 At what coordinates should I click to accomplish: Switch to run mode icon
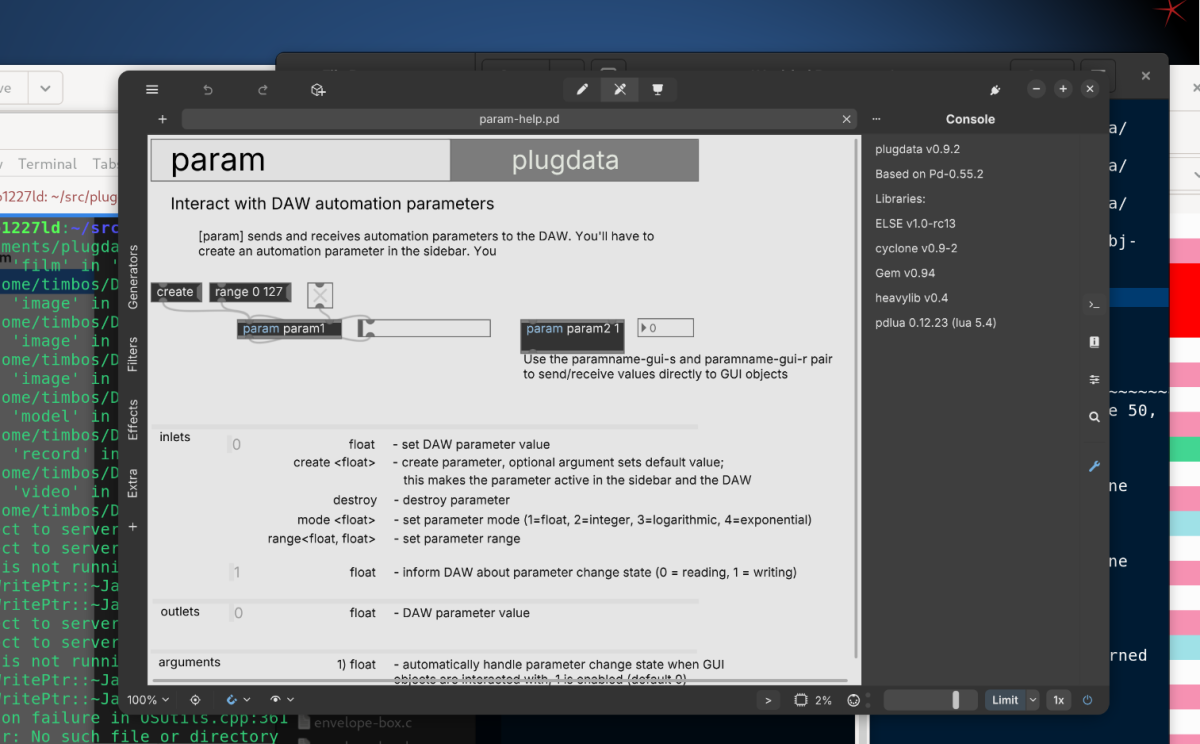620,89
